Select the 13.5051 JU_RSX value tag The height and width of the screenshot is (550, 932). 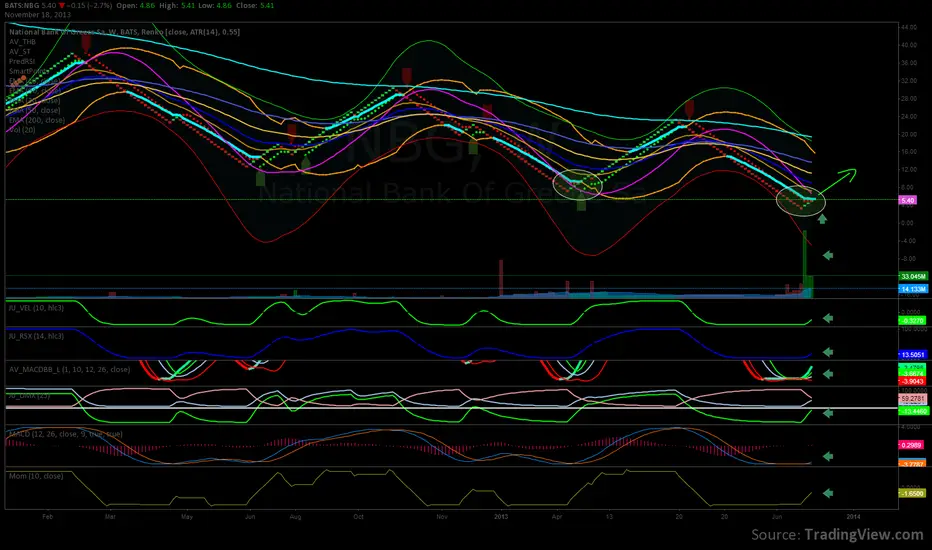(912, 355)
